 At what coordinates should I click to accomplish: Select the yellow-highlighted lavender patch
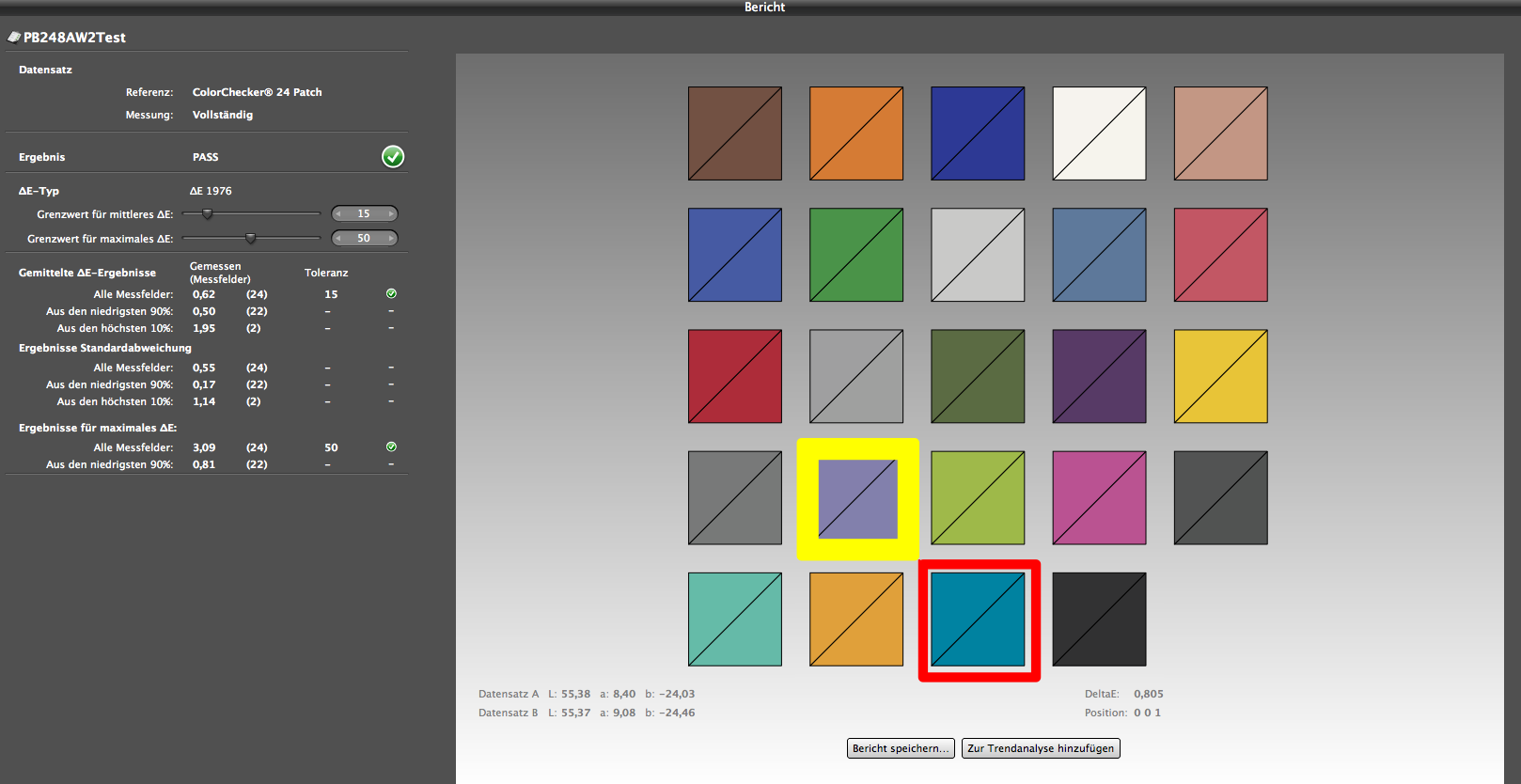857,498
